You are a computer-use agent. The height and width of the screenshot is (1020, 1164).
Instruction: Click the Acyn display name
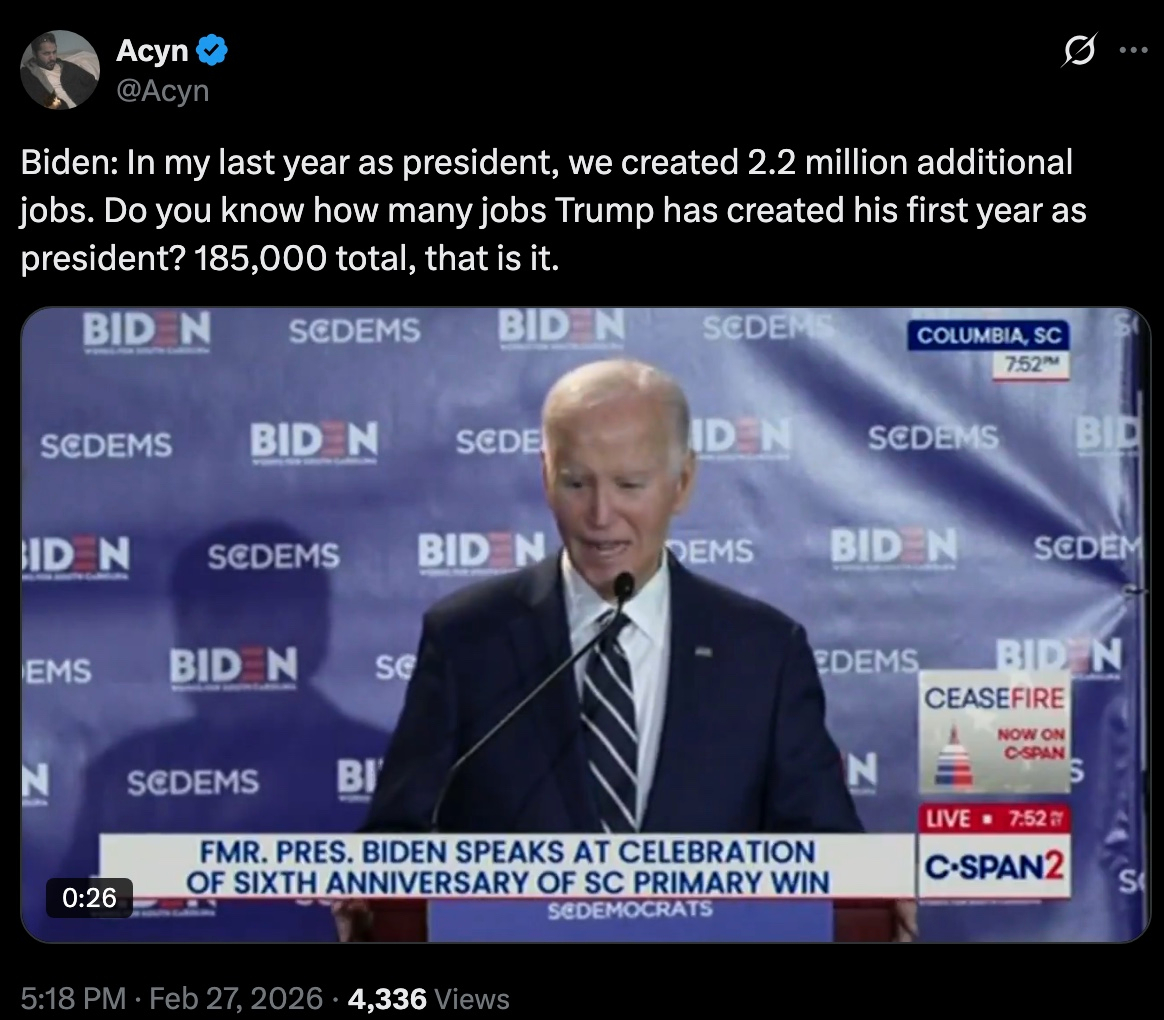152,50
